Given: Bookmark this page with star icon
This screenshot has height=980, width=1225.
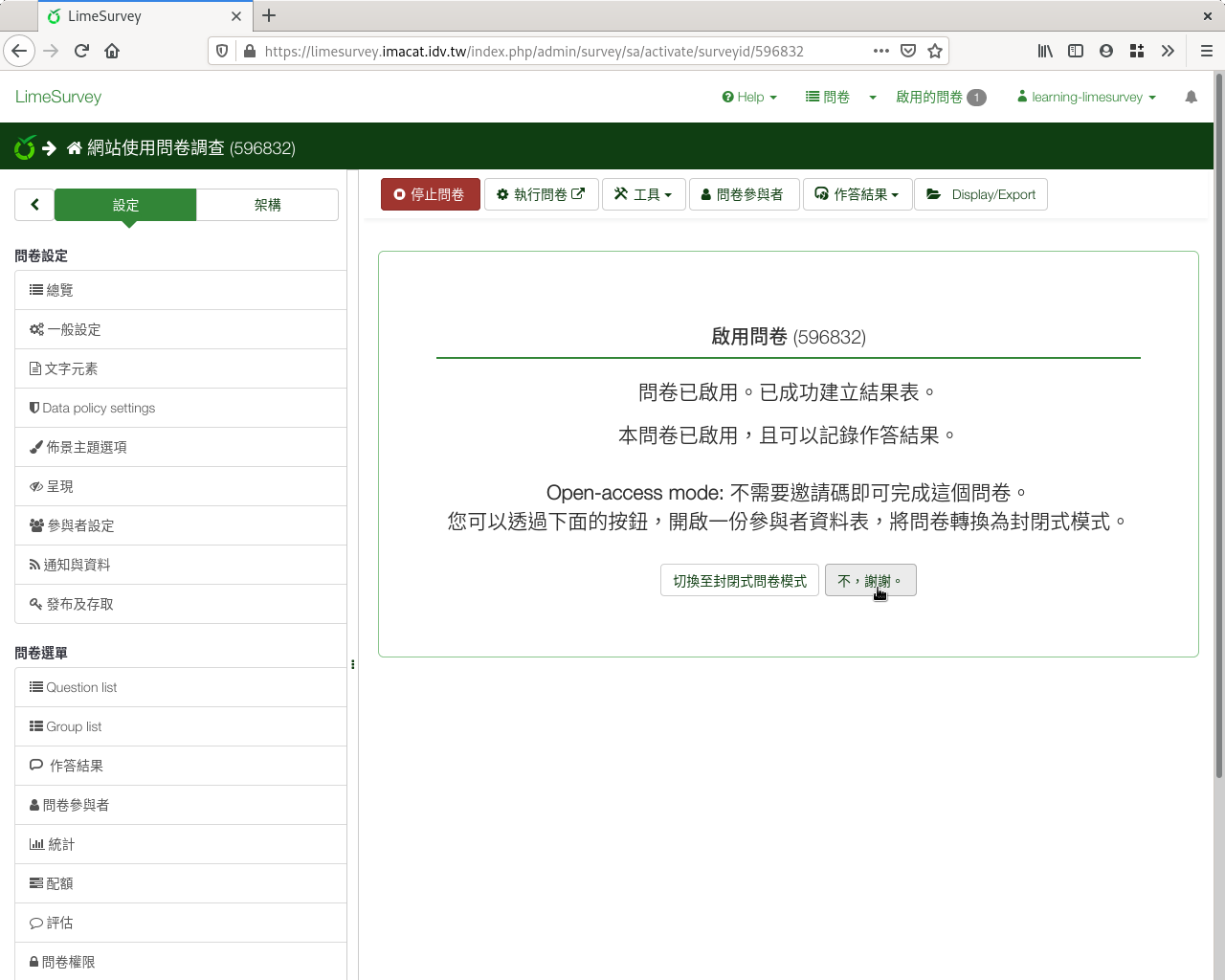Looking at the screenshot, I should pyautogui.click(x=935, y=51).
